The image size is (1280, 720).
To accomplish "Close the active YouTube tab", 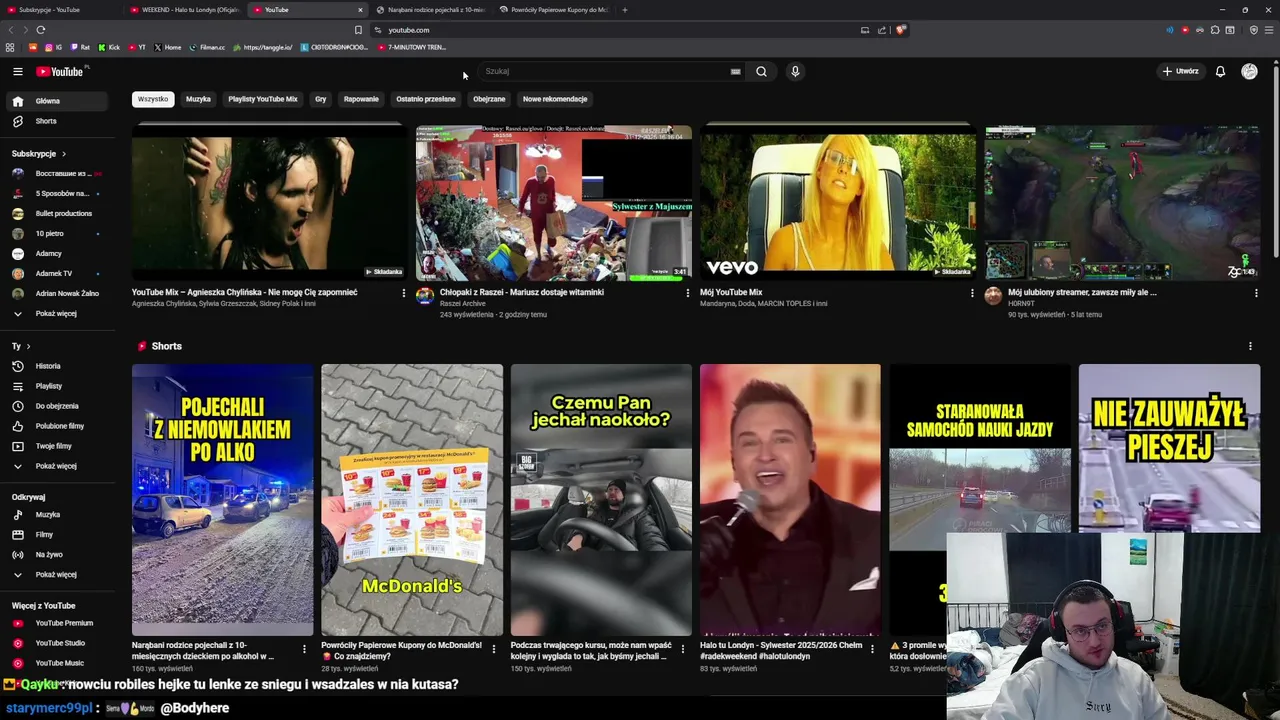I will (x=360, y=10).
